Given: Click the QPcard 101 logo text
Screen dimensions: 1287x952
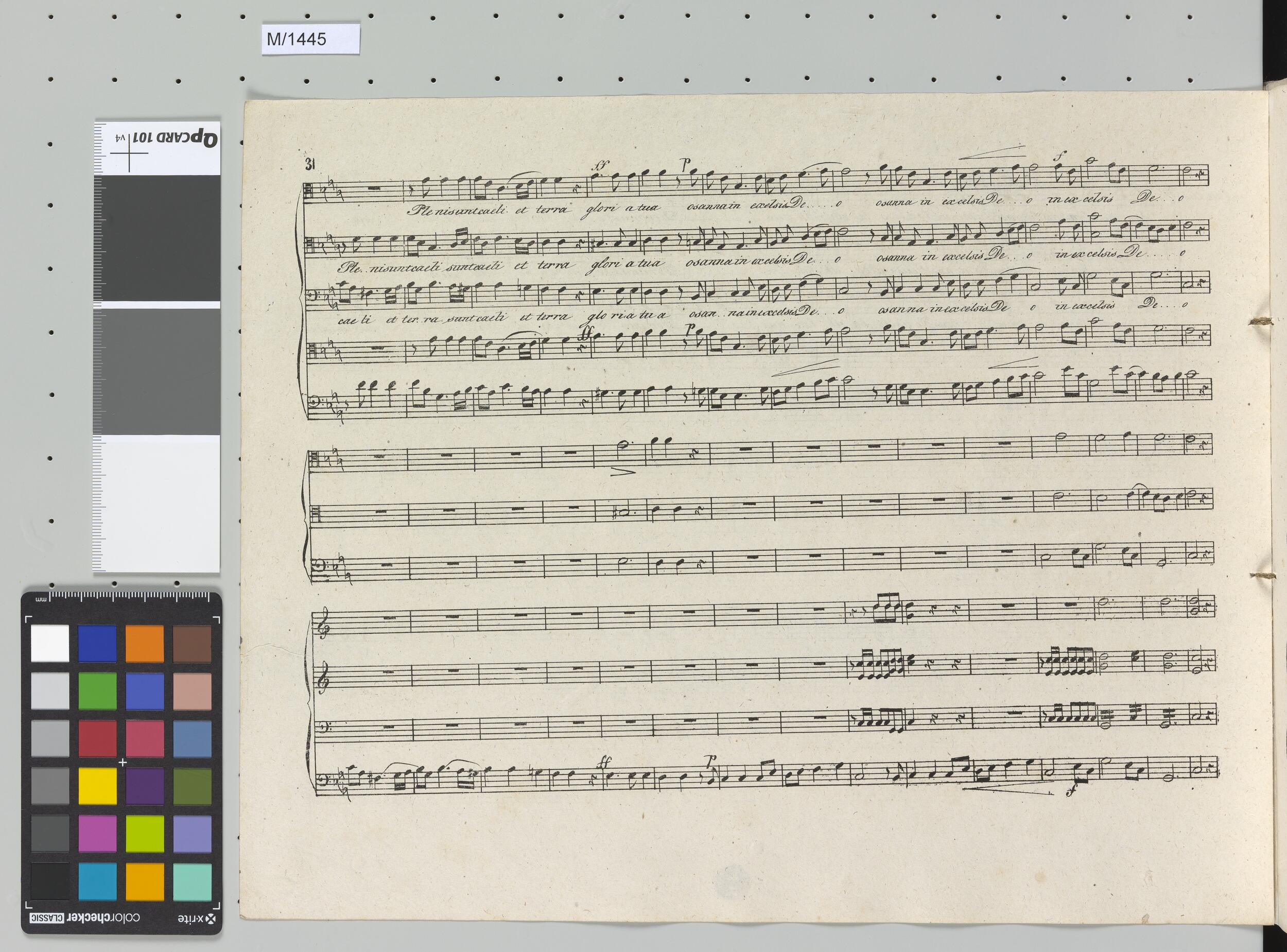Looking at the screenshot, I should pos(175,139).
